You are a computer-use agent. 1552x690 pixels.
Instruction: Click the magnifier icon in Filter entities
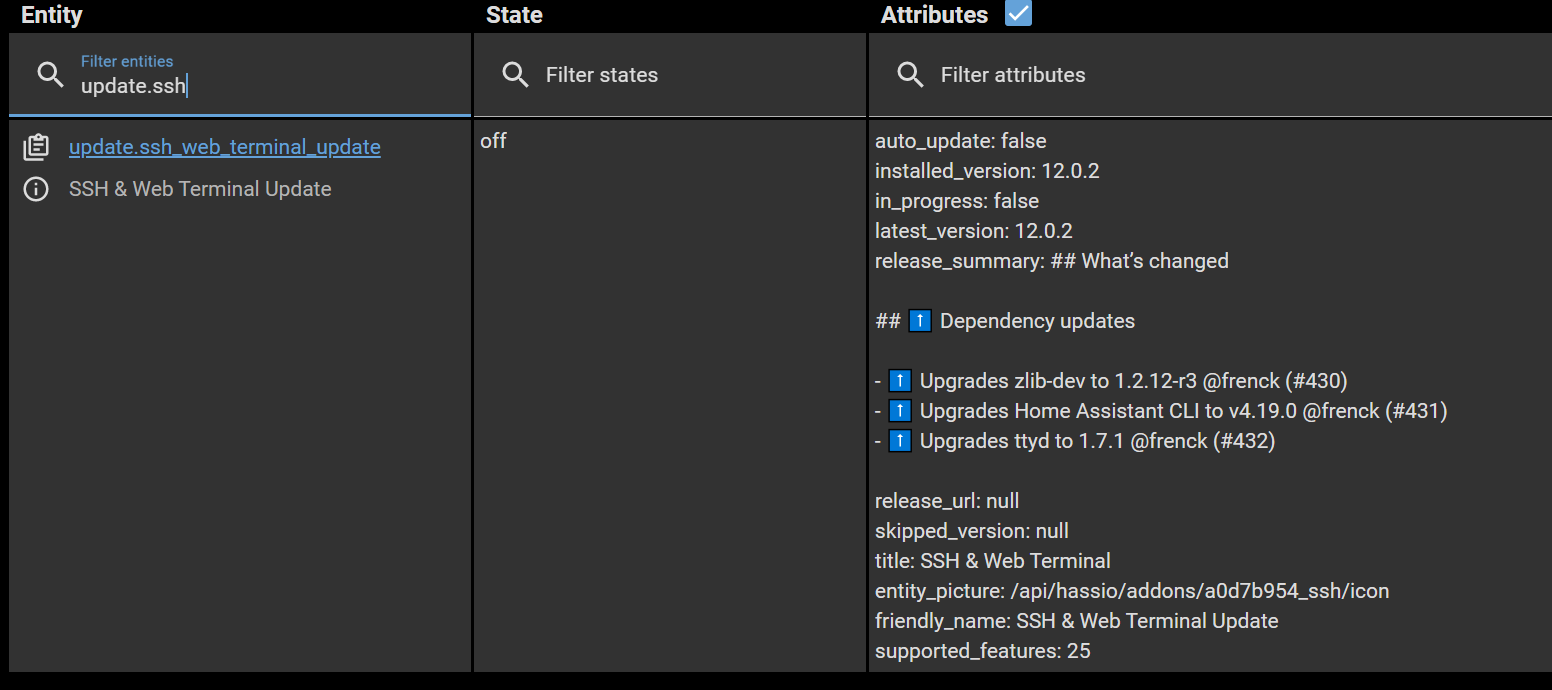[x=50, y=74]
